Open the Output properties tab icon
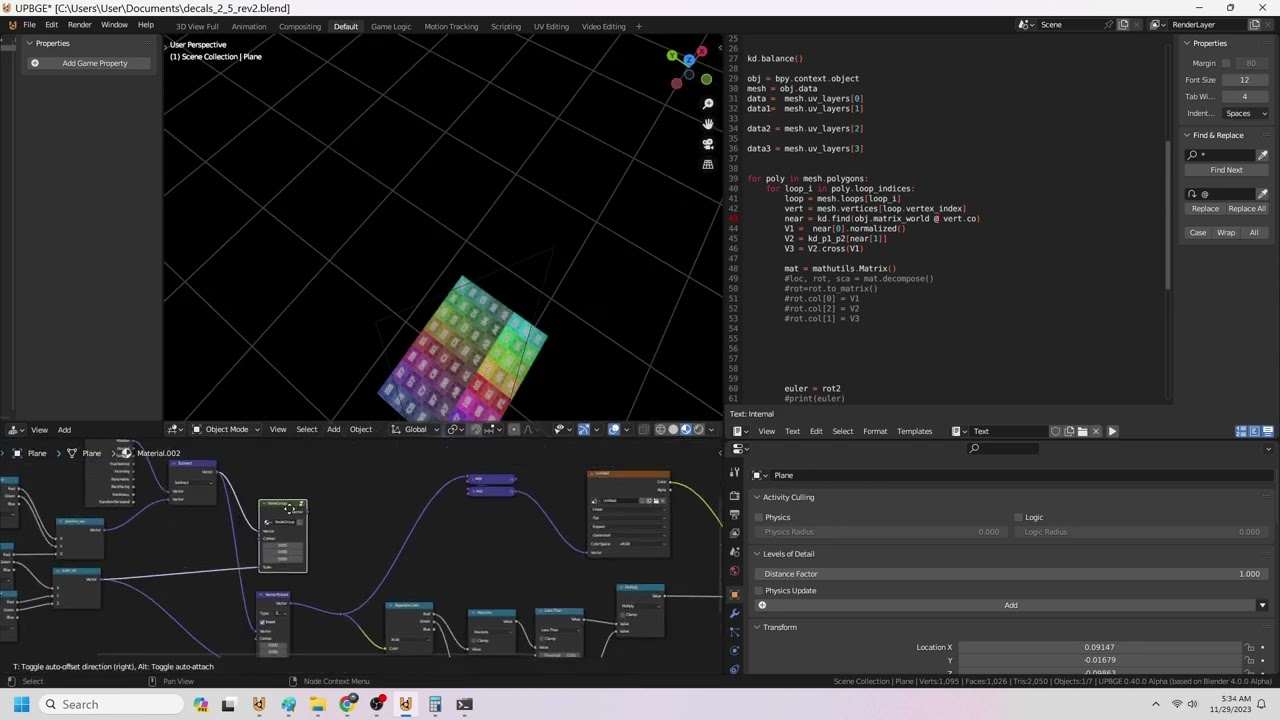This screenshot has width=1280, height=720. coord(735,514)
